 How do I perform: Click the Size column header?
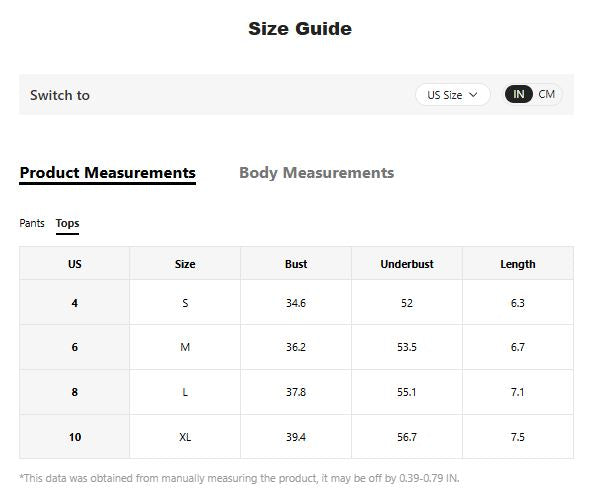(x=185, y=264)
